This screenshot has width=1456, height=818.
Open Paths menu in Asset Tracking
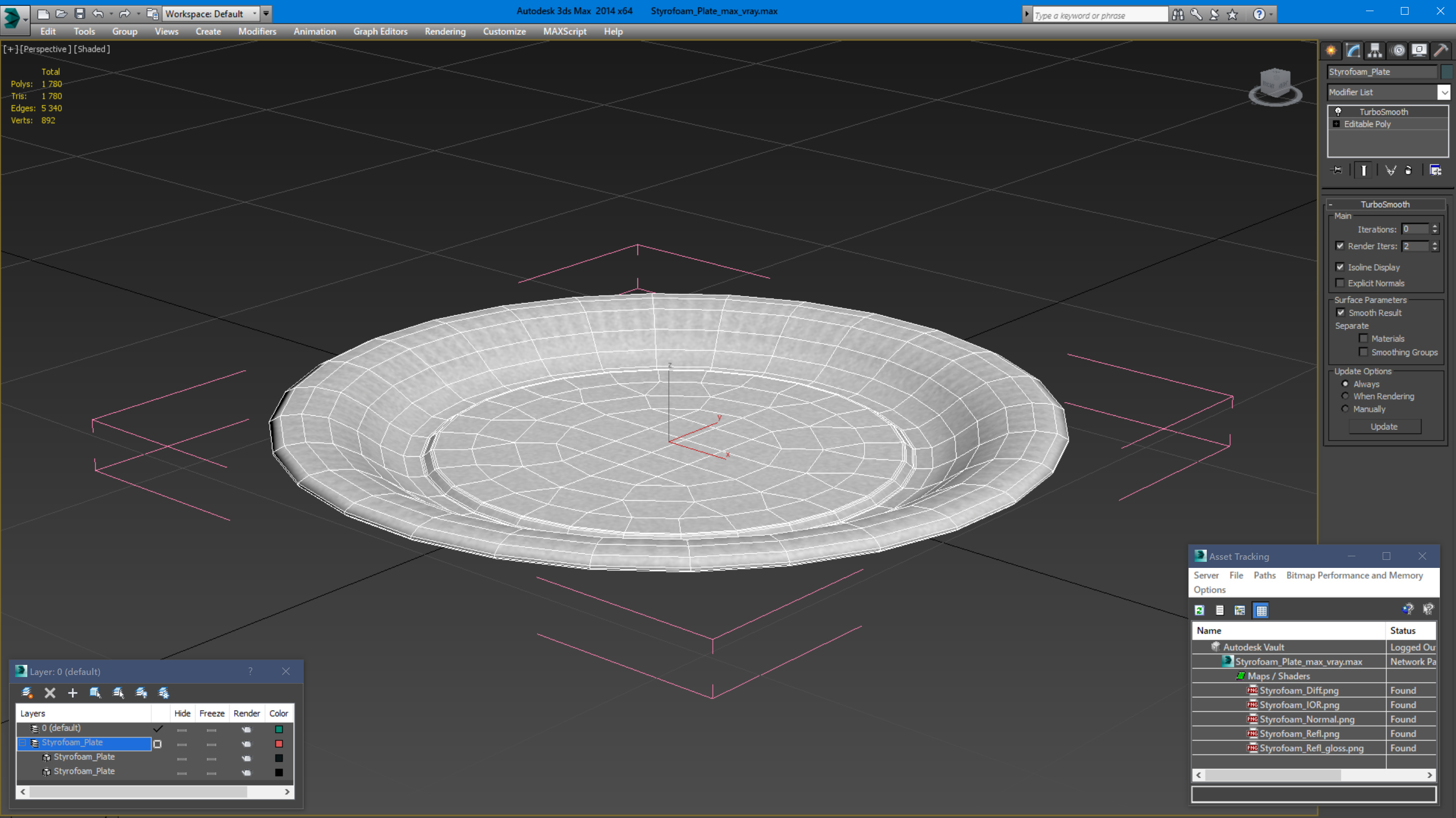coord(1264,575)
